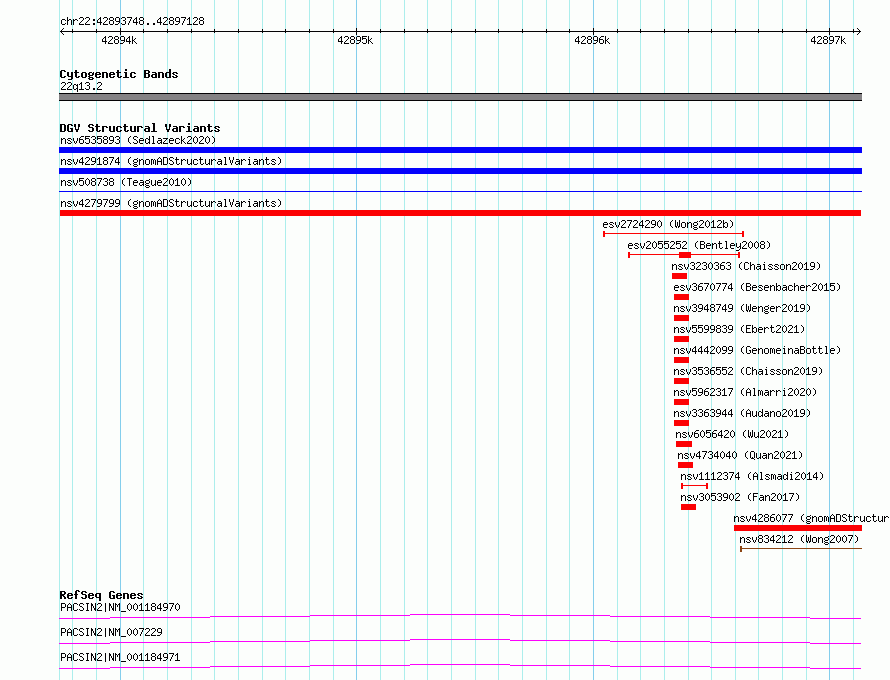Click red block under nsv4442099
The image size is (890, 680).
[x=681, y=360]
